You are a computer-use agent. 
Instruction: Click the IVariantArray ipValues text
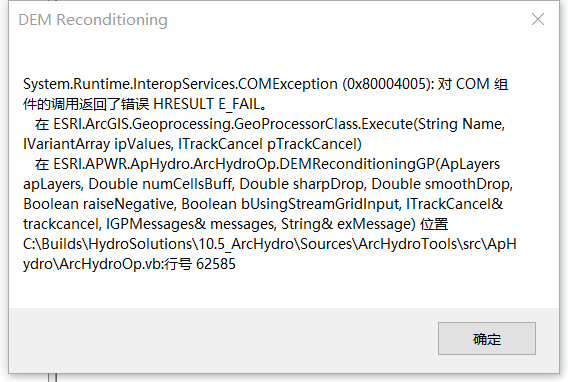click(98, 144)
